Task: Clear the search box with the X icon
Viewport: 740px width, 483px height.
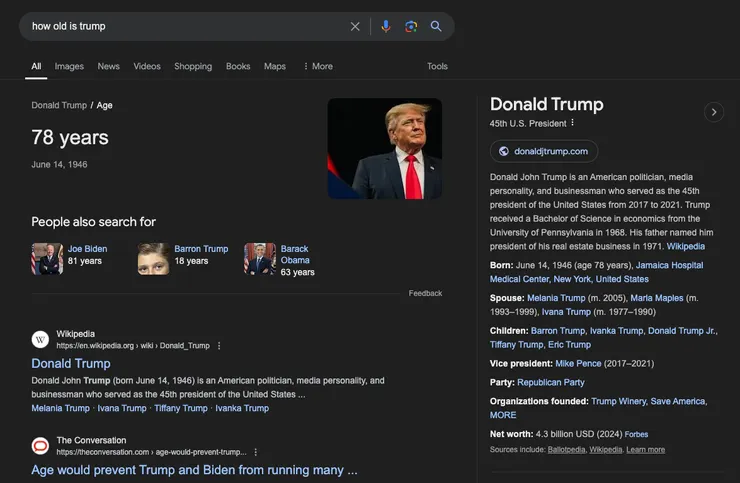Action: click(x=355, y=26)
